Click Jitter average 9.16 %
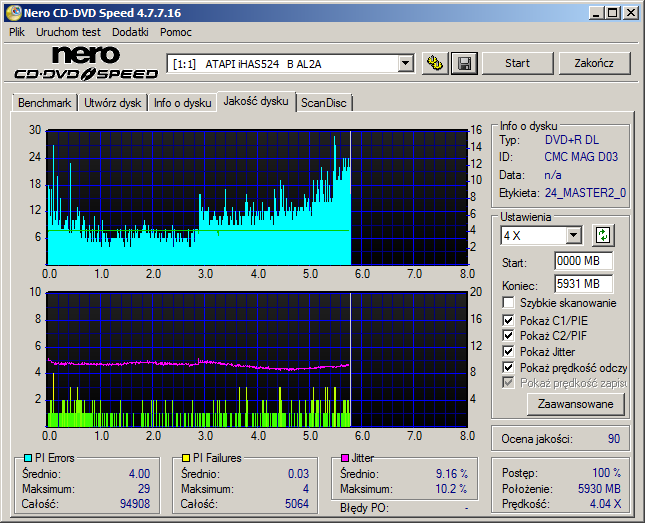Image resolution: width=645 pixels, height=523 pixels. tap(452, 474)
